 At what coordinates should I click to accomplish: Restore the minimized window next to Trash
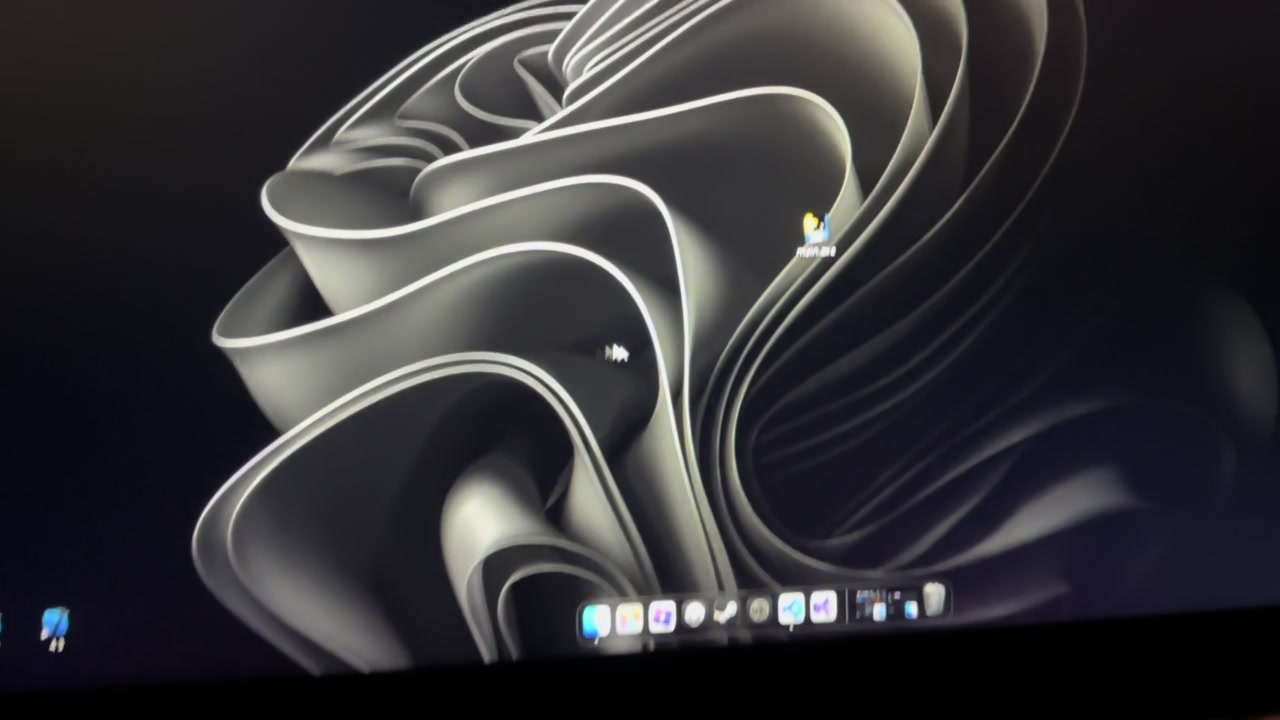(904, 603)
